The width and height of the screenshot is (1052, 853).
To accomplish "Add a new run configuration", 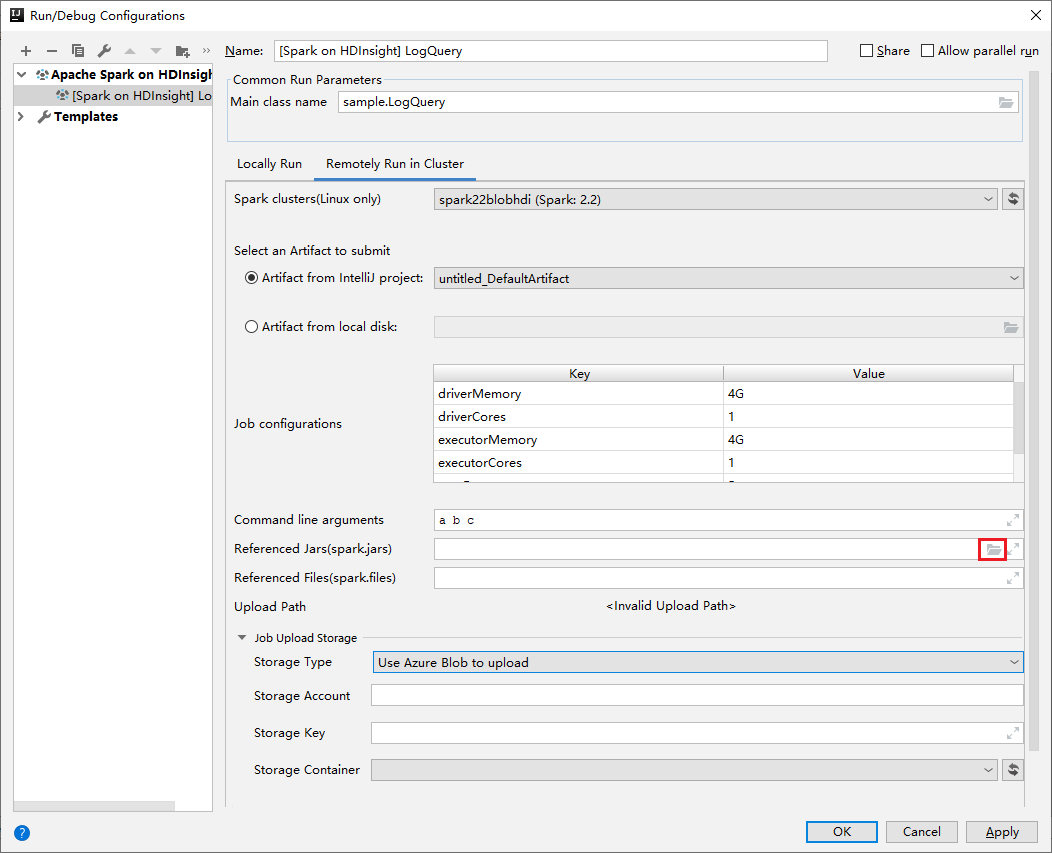I will tap(26, 50).
